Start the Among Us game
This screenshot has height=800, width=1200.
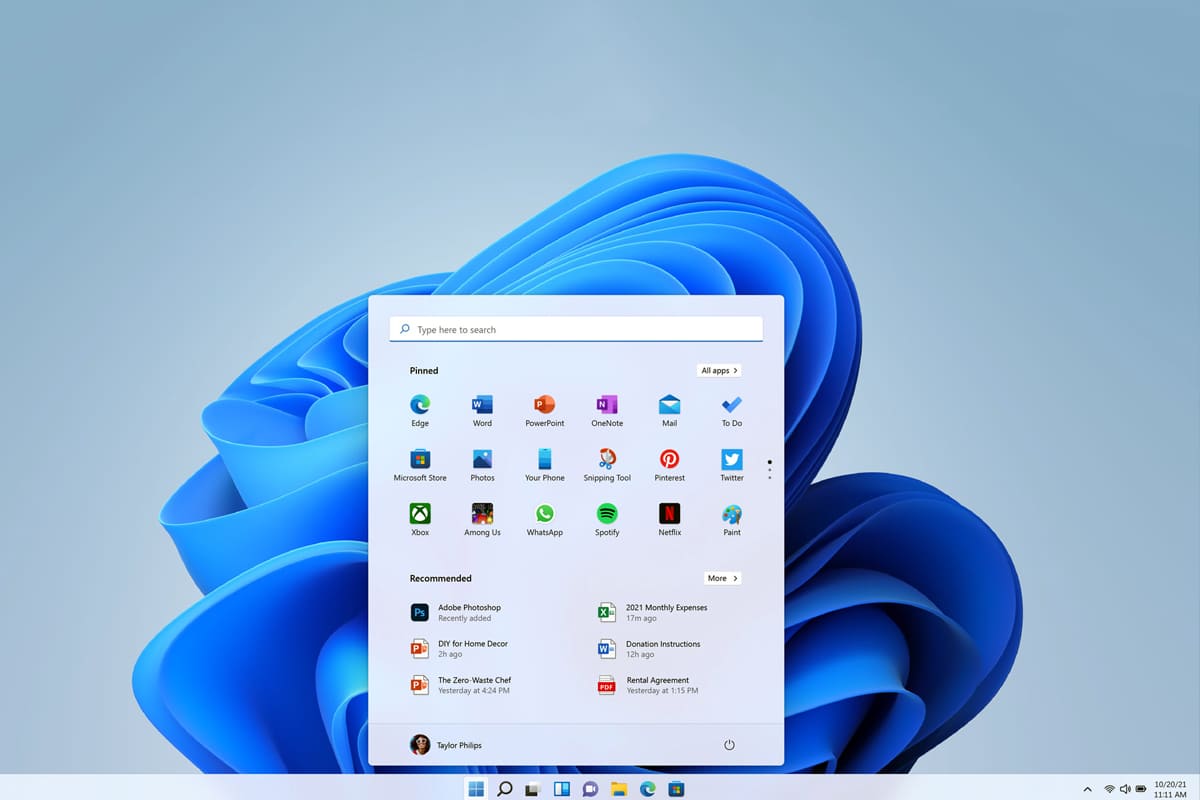(482, 520)
